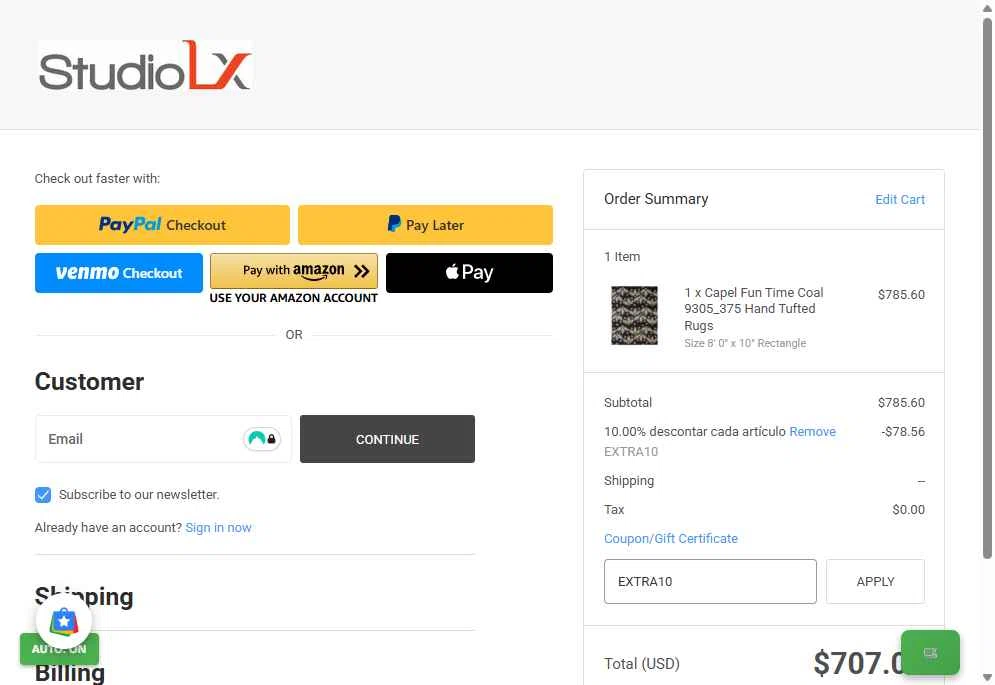The width and height of the screenshot is (995, 685).
Task: Click the Total (USD) label
Action: [642, 663]
